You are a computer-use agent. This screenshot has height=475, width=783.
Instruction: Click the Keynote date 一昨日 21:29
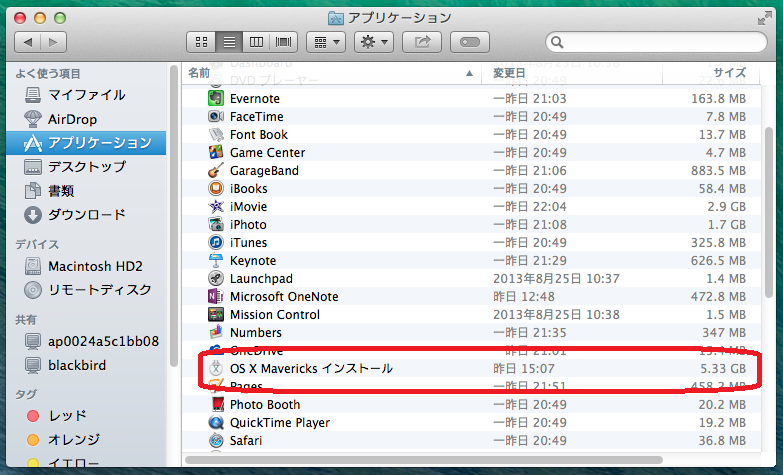click(x=530, y=261)
